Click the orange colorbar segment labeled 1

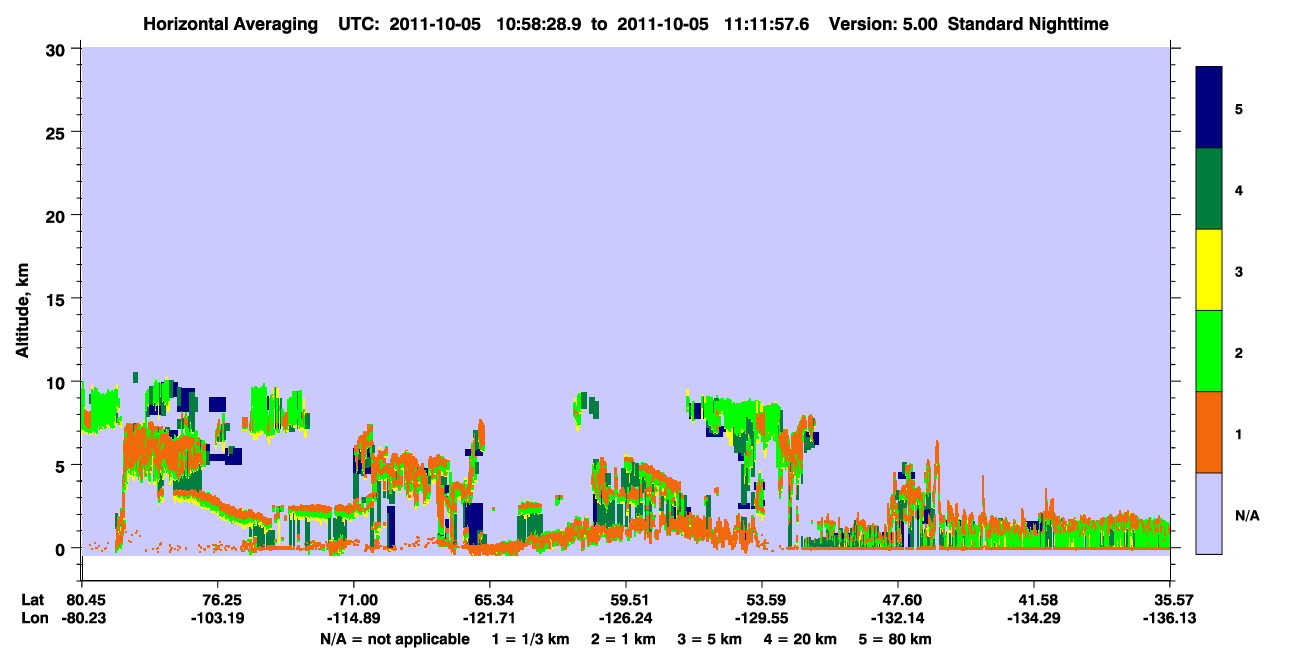tap(1210, 432)
